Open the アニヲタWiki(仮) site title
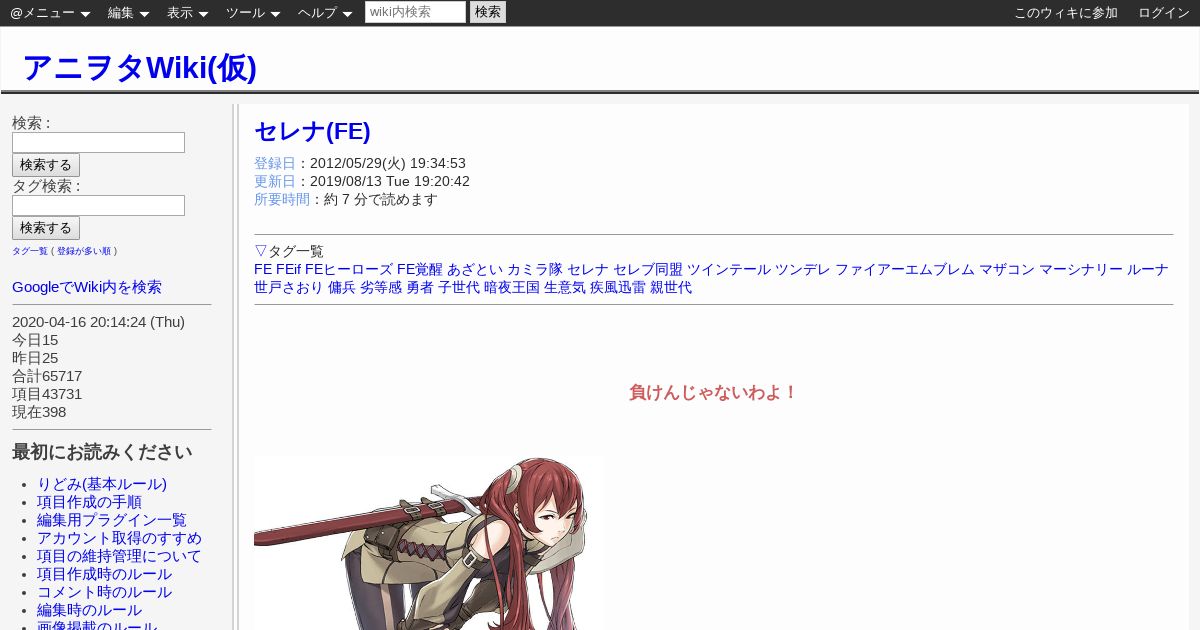 point(139,67)
